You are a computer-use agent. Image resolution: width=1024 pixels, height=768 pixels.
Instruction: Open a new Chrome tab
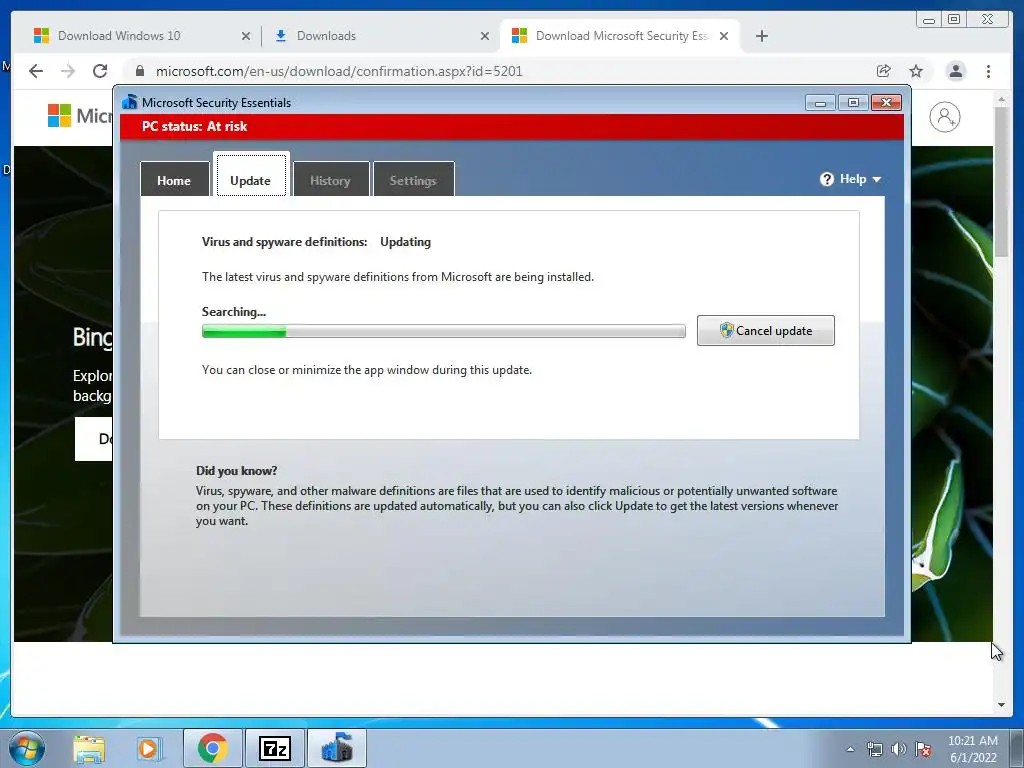point(761,37)
